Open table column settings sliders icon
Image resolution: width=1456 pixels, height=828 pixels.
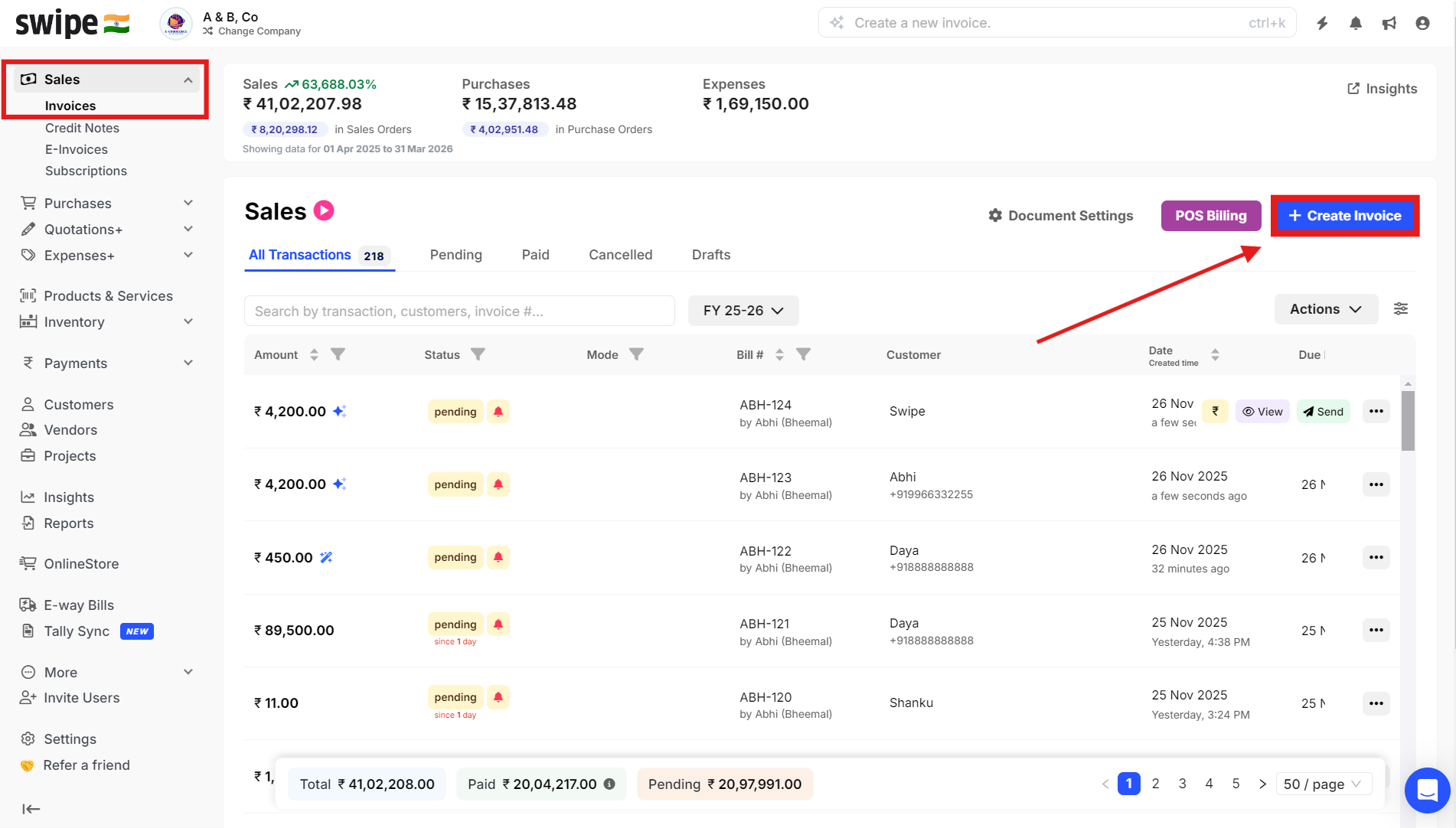[x=1400, y=309]
